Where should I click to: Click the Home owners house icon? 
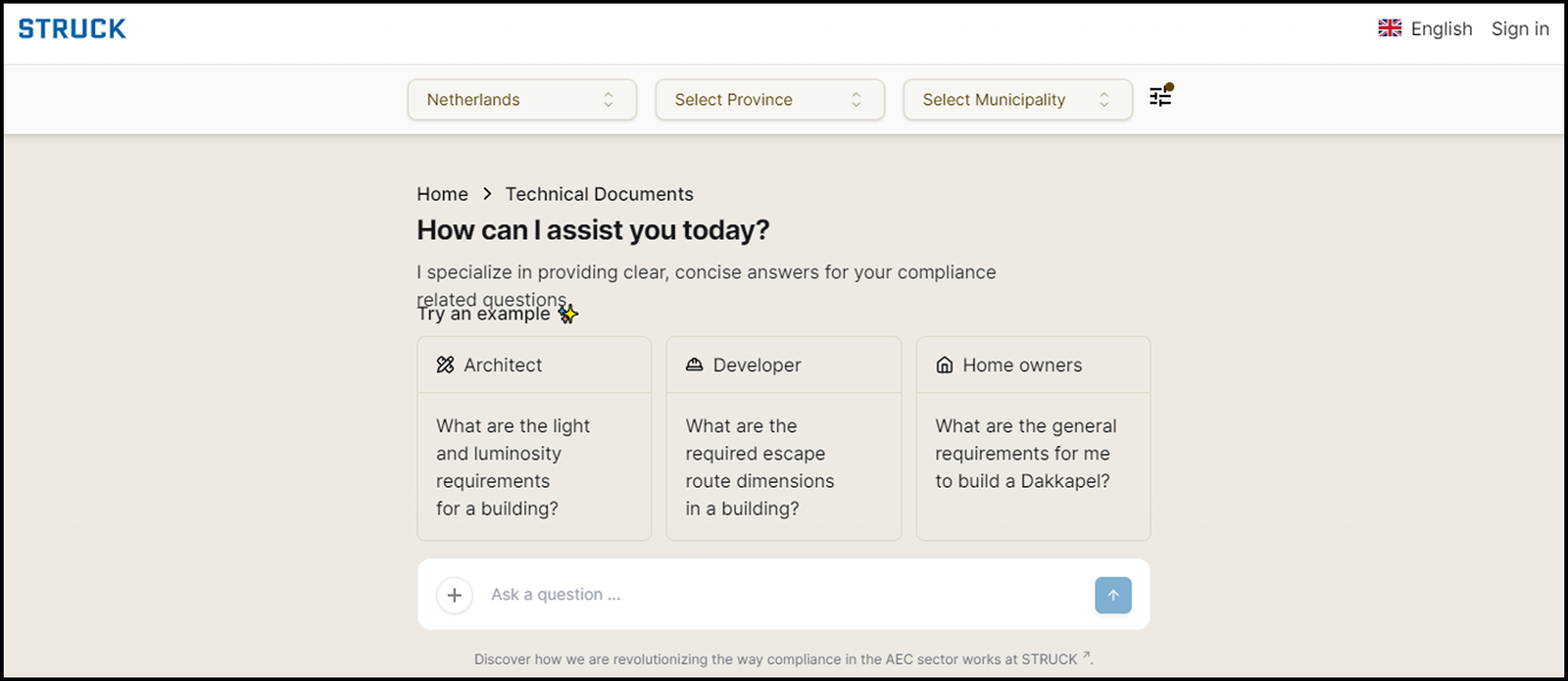click(945, 365)
